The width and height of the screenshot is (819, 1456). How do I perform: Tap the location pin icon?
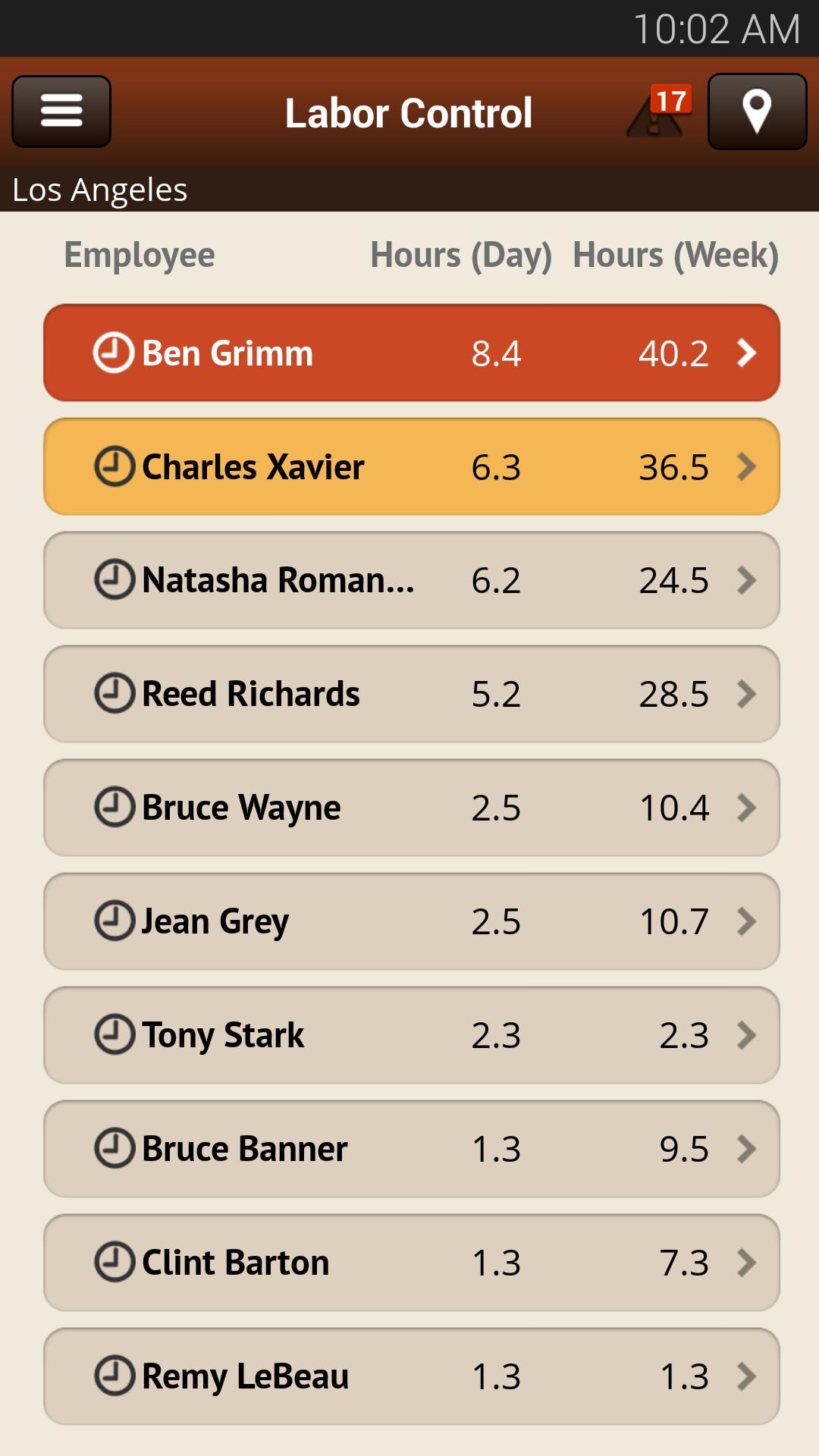point(756,111)
